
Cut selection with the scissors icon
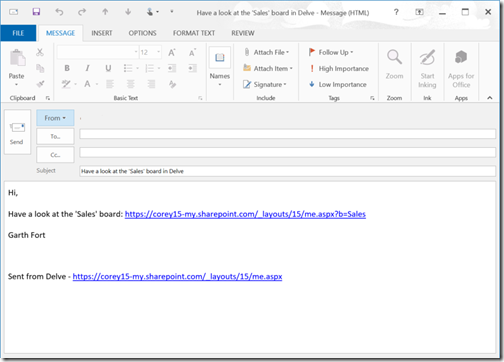(40, 52)
